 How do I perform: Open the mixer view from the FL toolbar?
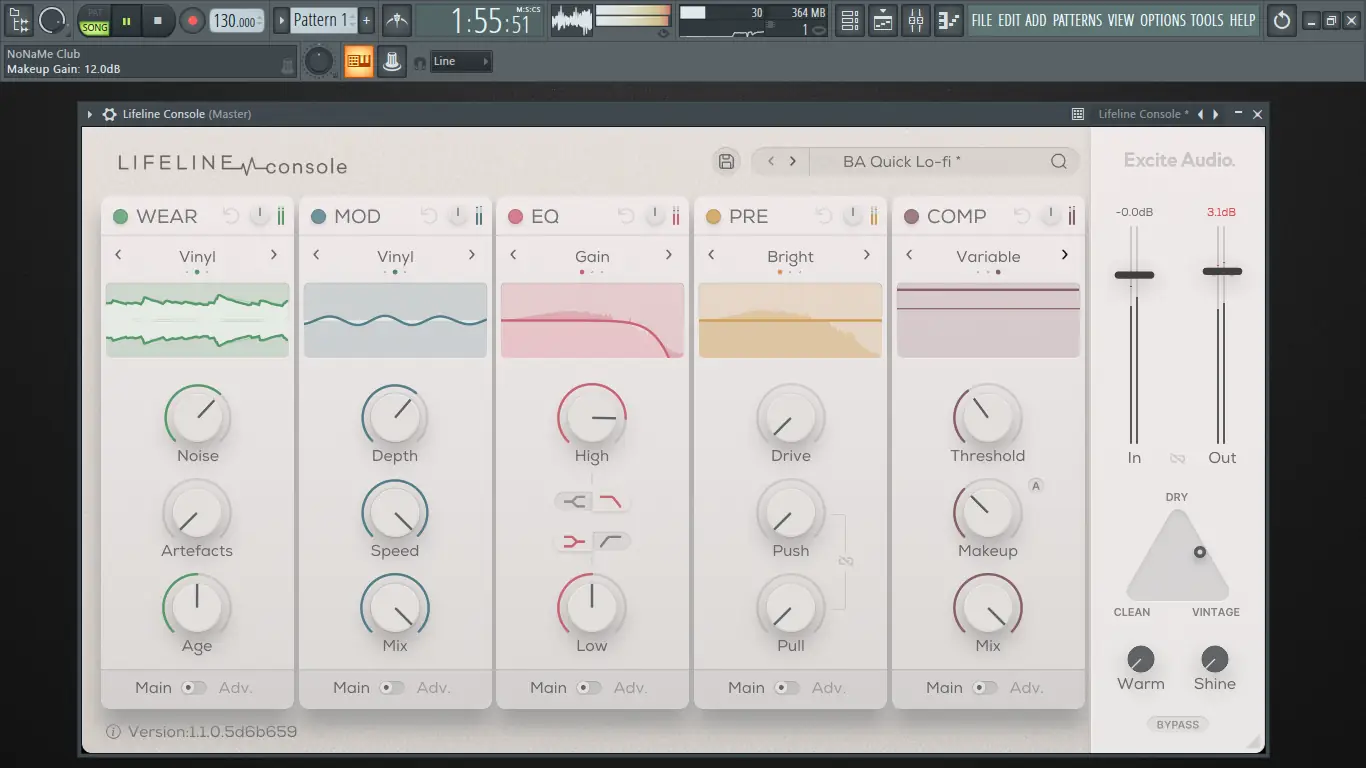point(915,20)
